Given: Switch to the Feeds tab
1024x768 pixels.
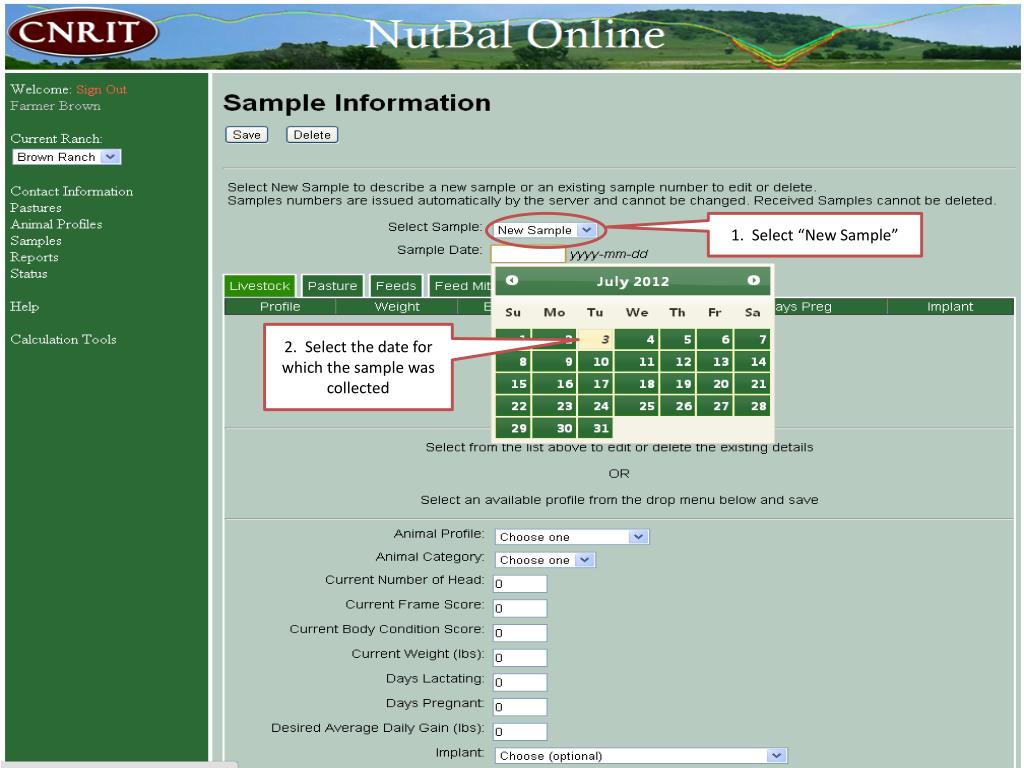Looking at the screenshot, I should (x=396, y=285).
